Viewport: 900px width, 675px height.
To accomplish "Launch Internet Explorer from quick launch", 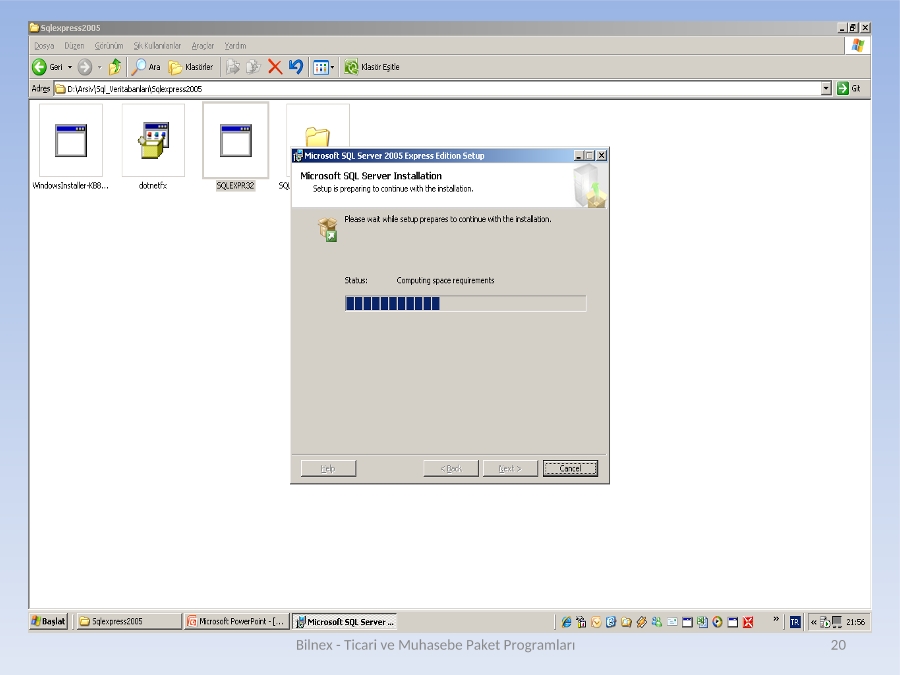I will [566, 622].
